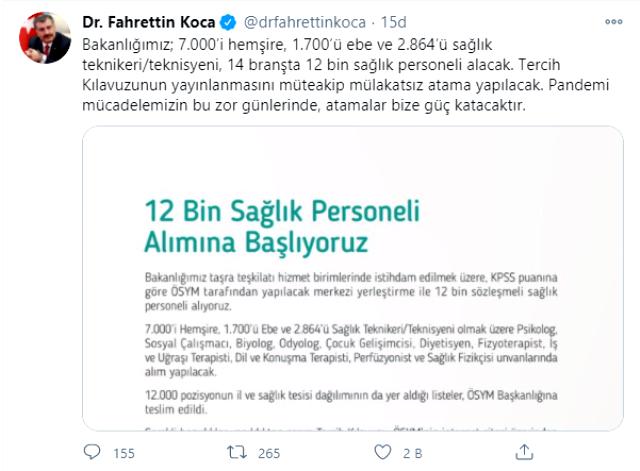The height and width of the screenshot is (471, 640).
Task: View the 155 replies count
Action: tap(124, 453)
